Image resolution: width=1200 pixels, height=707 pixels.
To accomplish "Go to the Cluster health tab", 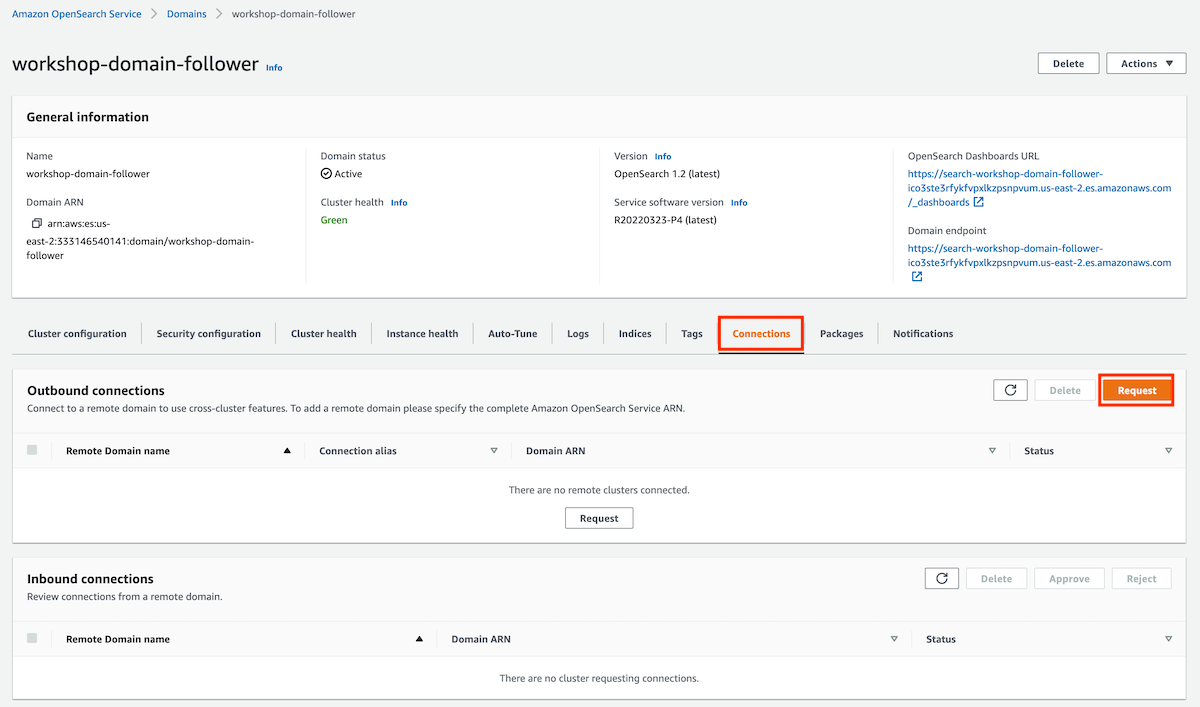I will (323, 334).
